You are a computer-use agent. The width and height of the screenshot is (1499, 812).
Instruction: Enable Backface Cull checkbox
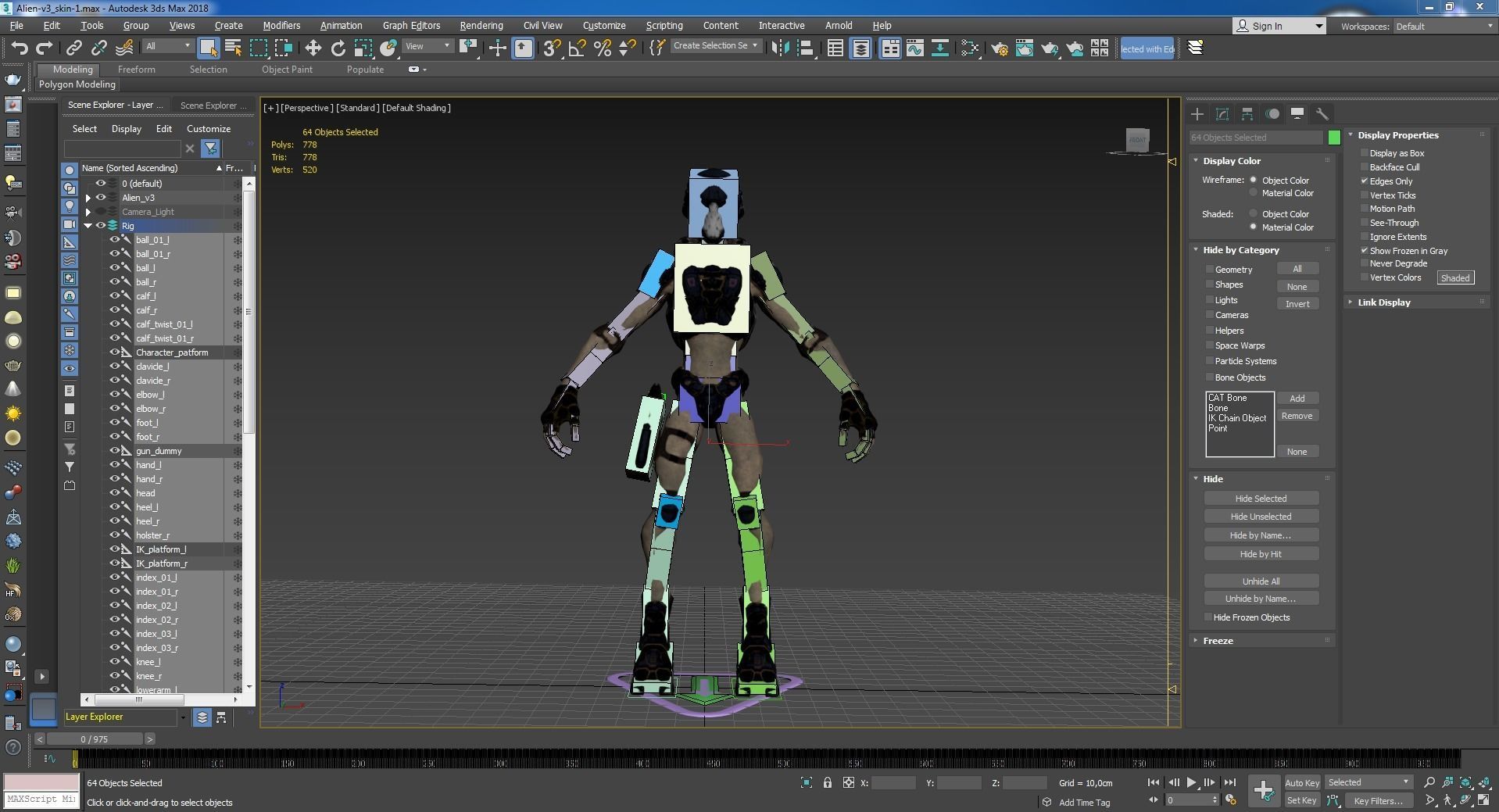click(1365, 167)
